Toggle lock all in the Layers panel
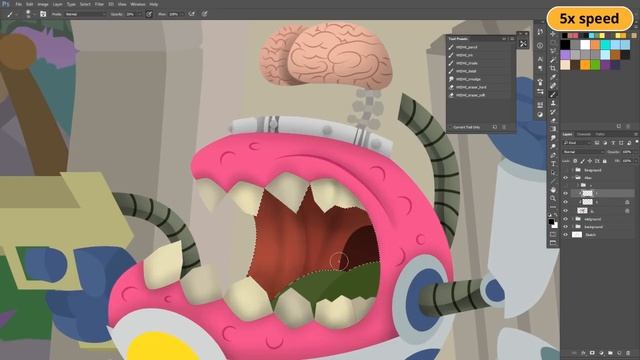This screenshot has width=640, height=360. (x=604, y=161)
